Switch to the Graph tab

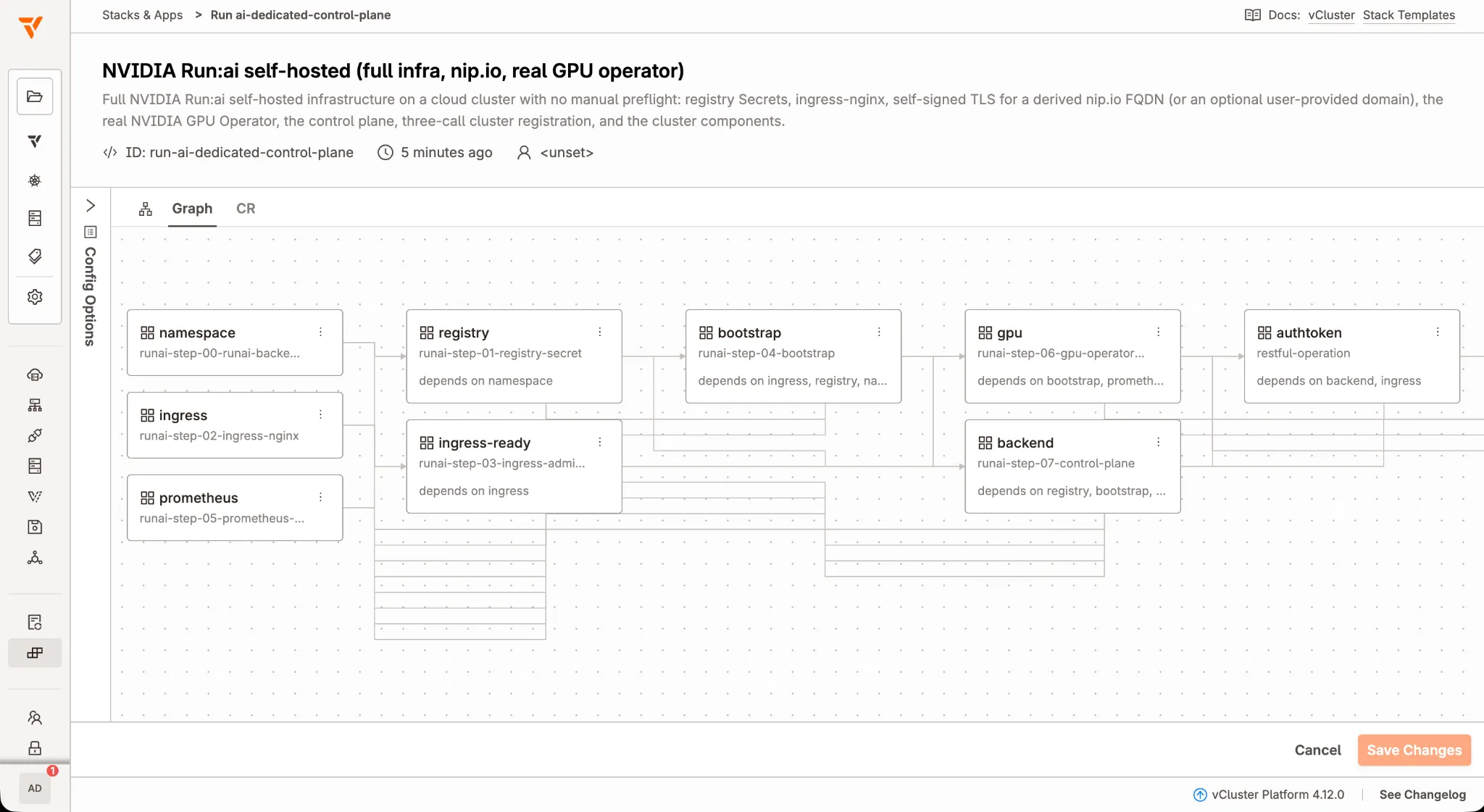point(192,209)
